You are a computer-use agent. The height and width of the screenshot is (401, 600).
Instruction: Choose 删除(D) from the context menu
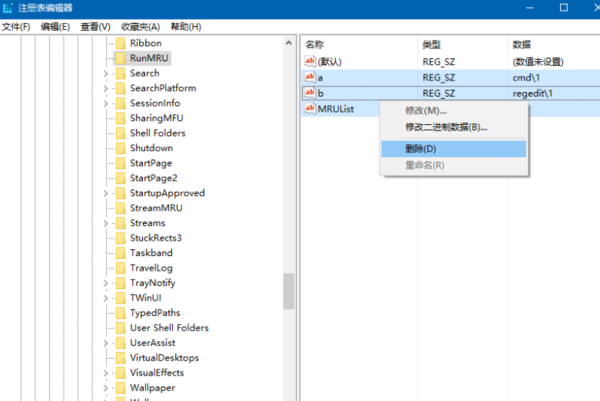pos(421,148)
